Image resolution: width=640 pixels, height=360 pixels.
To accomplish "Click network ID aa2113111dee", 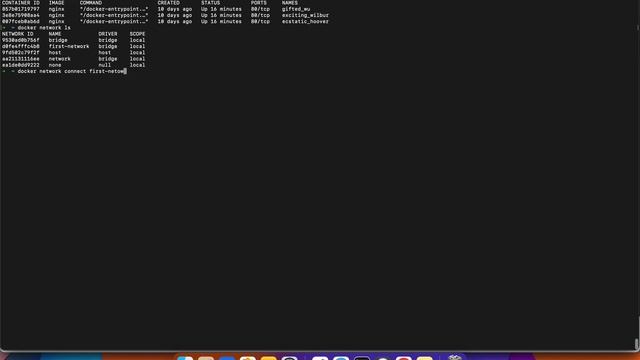I will (x=21, y=59).
